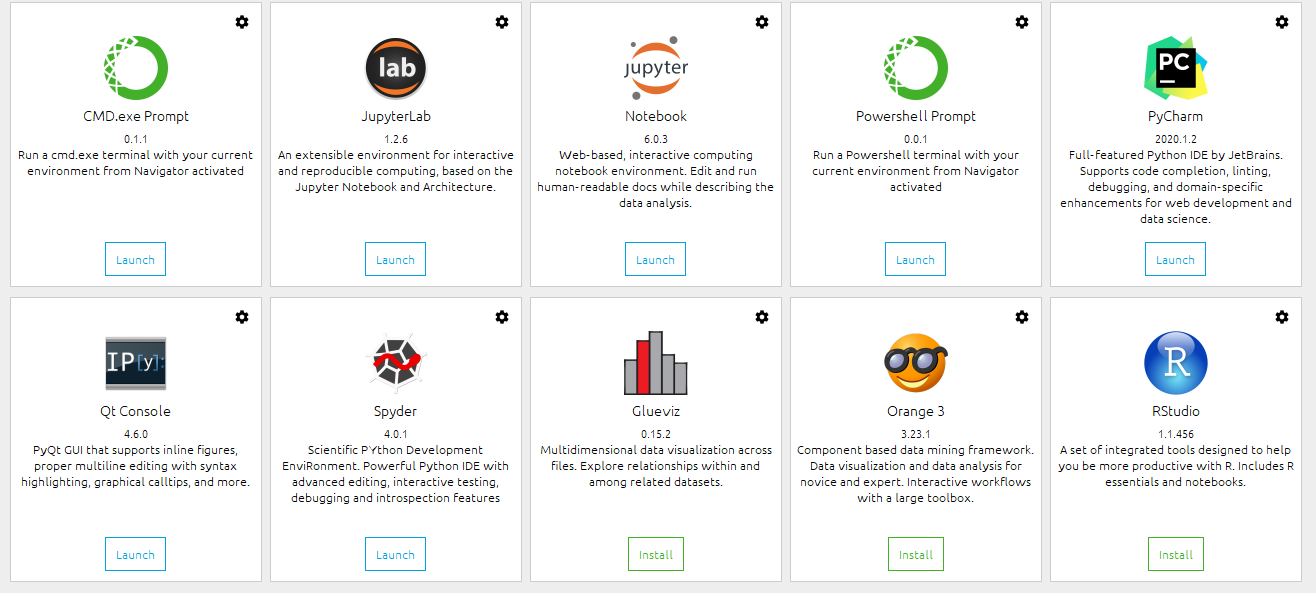Open the gear menu on PyCharm tile

click(x=1282, y=22)
